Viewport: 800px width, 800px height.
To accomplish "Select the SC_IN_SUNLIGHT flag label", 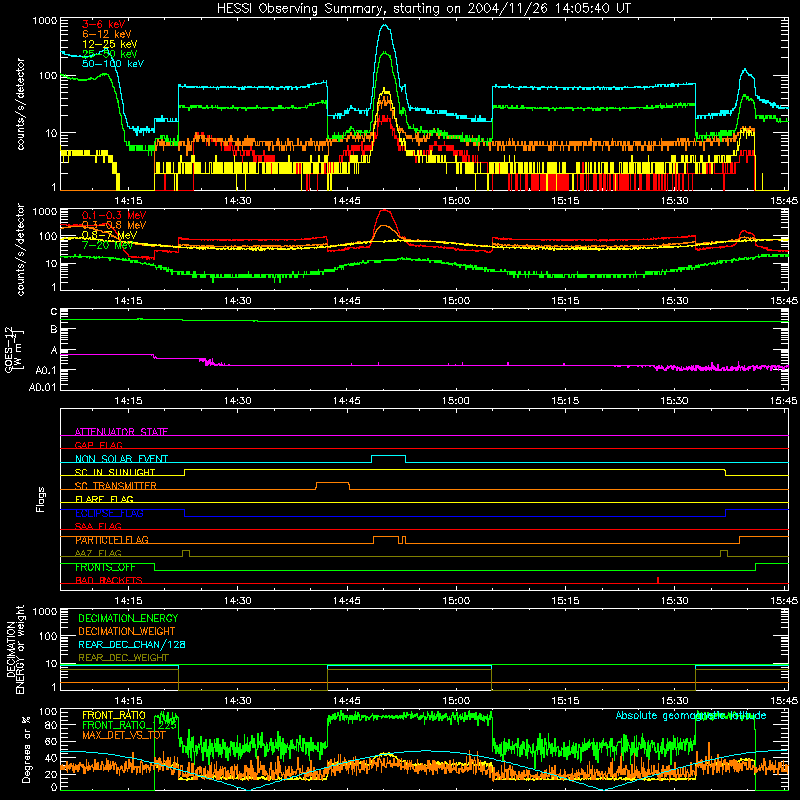I will (x=115, y=472).
